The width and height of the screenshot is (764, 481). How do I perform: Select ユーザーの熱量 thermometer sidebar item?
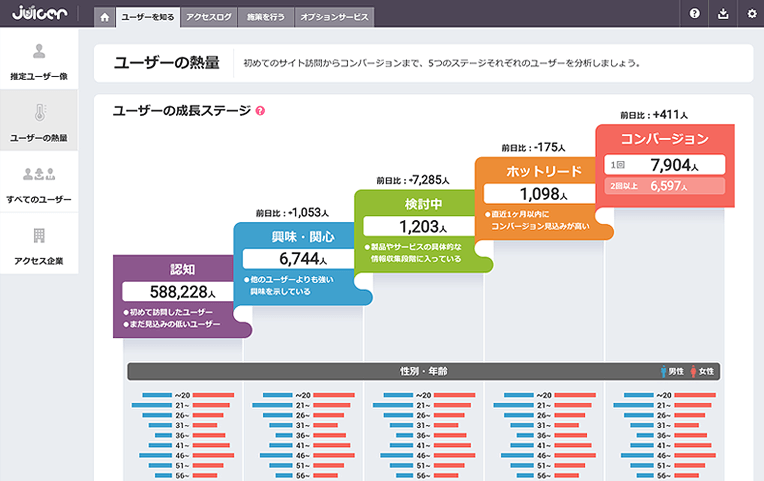click(39, 122)
